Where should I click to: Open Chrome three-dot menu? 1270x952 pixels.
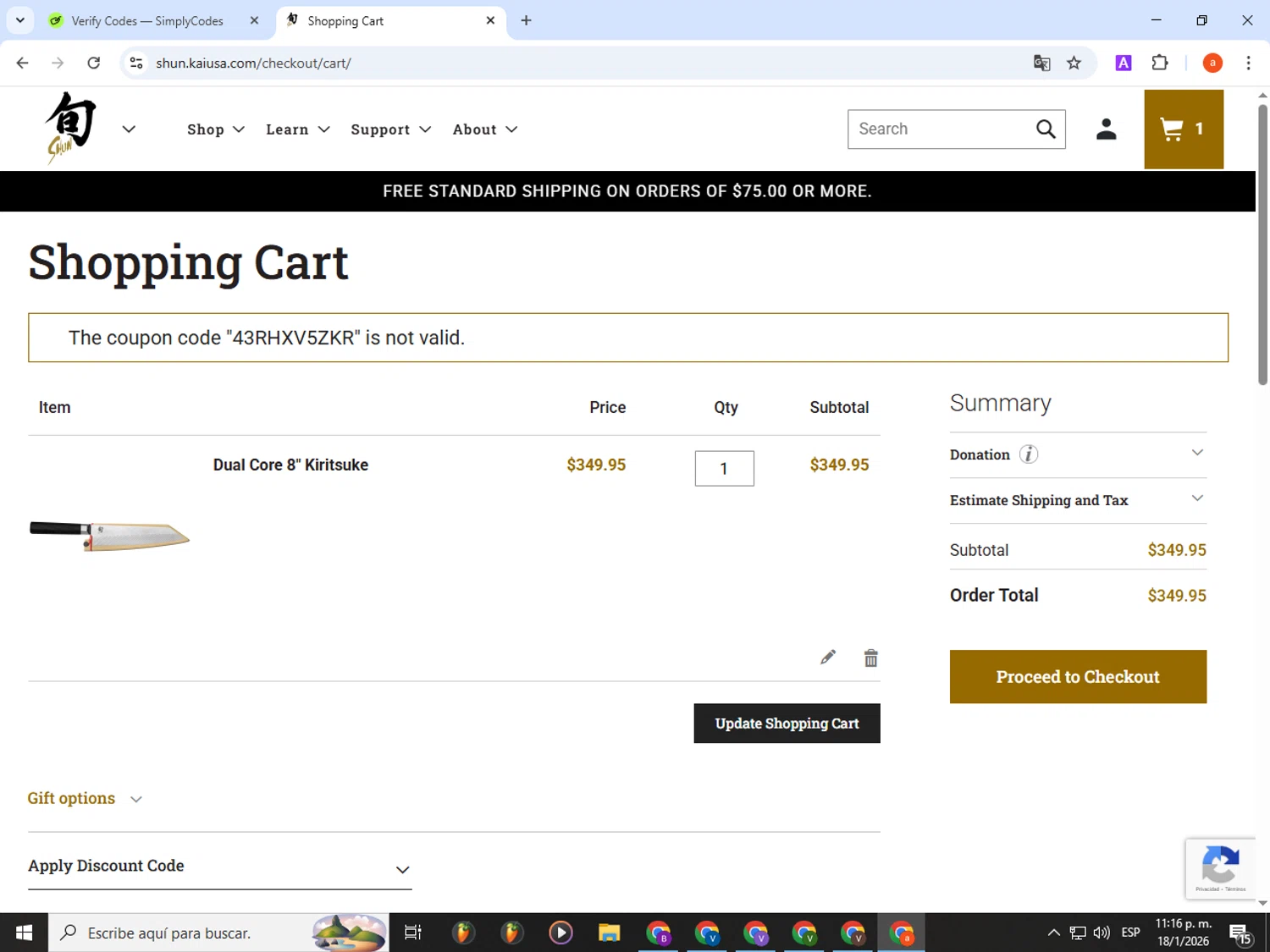1248,63
